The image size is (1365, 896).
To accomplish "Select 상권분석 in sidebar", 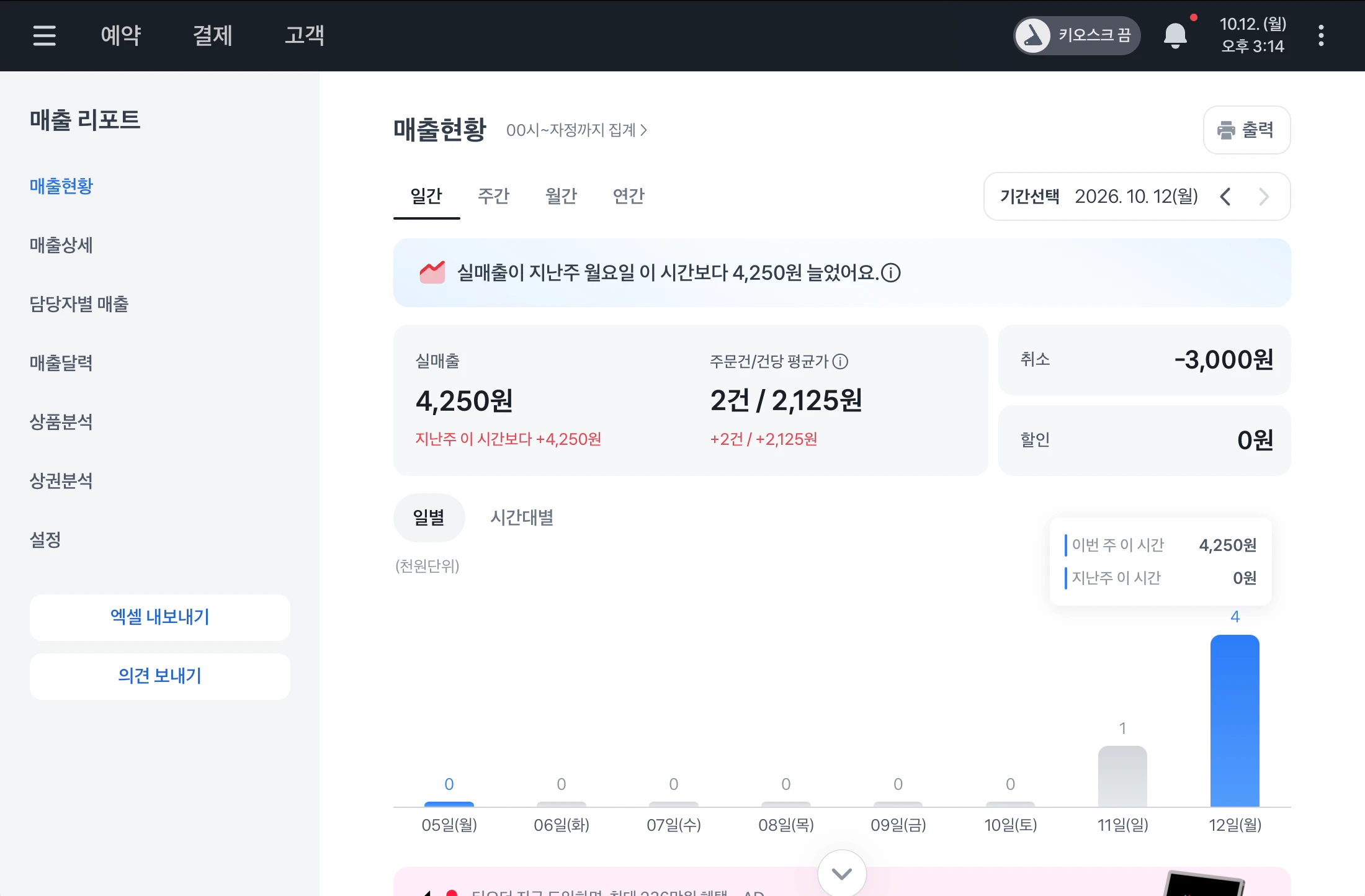I will pos(61,481).
